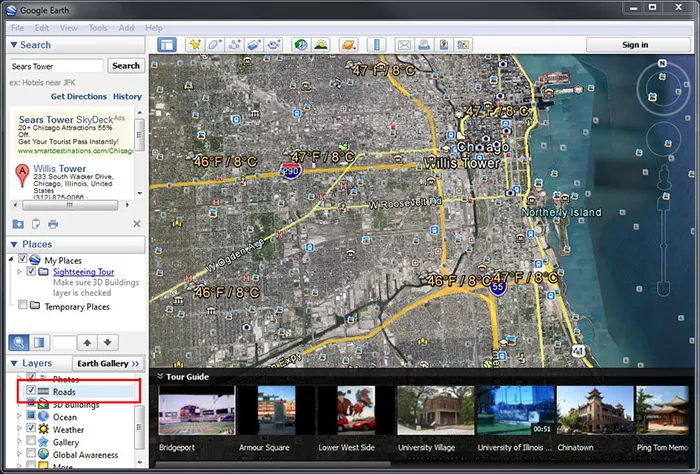
Task: Open the View menu
Action: pos(68,28)
